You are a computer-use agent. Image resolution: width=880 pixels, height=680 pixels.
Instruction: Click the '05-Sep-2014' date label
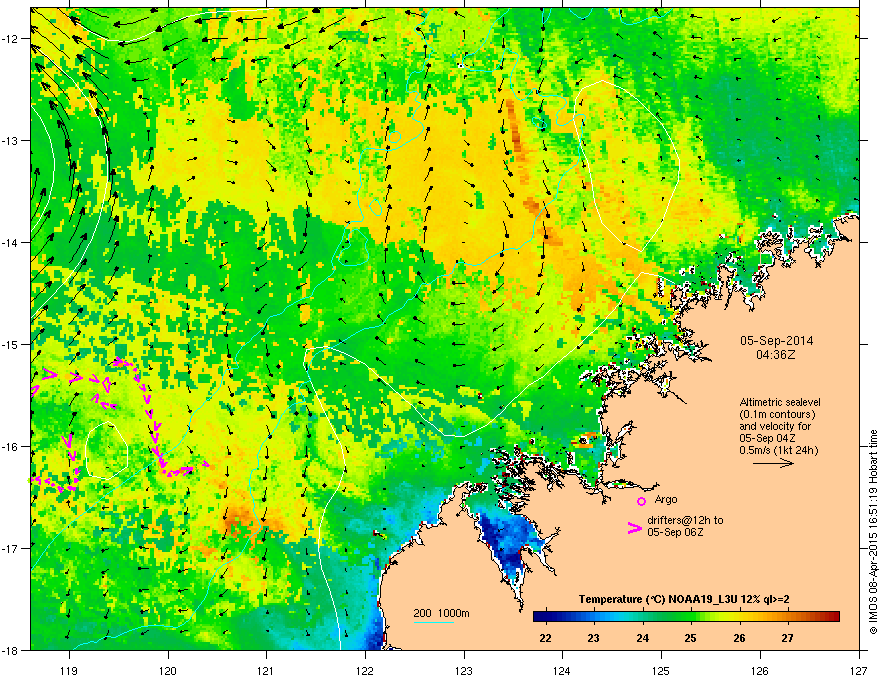point(776,341)
